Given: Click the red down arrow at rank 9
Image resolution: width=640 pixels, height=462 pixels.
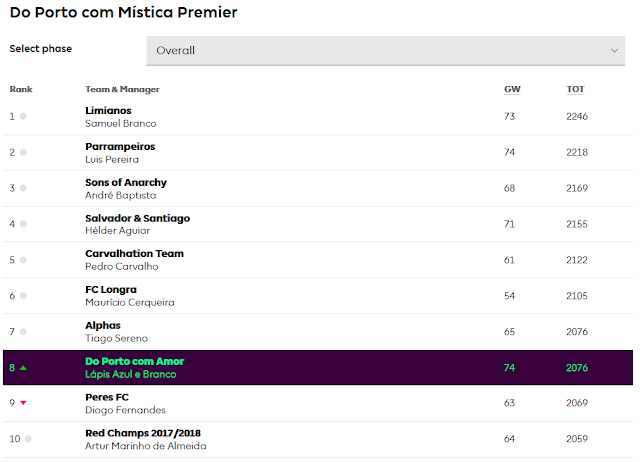Looking at the screenshot, I should click(x=23, y=403).
